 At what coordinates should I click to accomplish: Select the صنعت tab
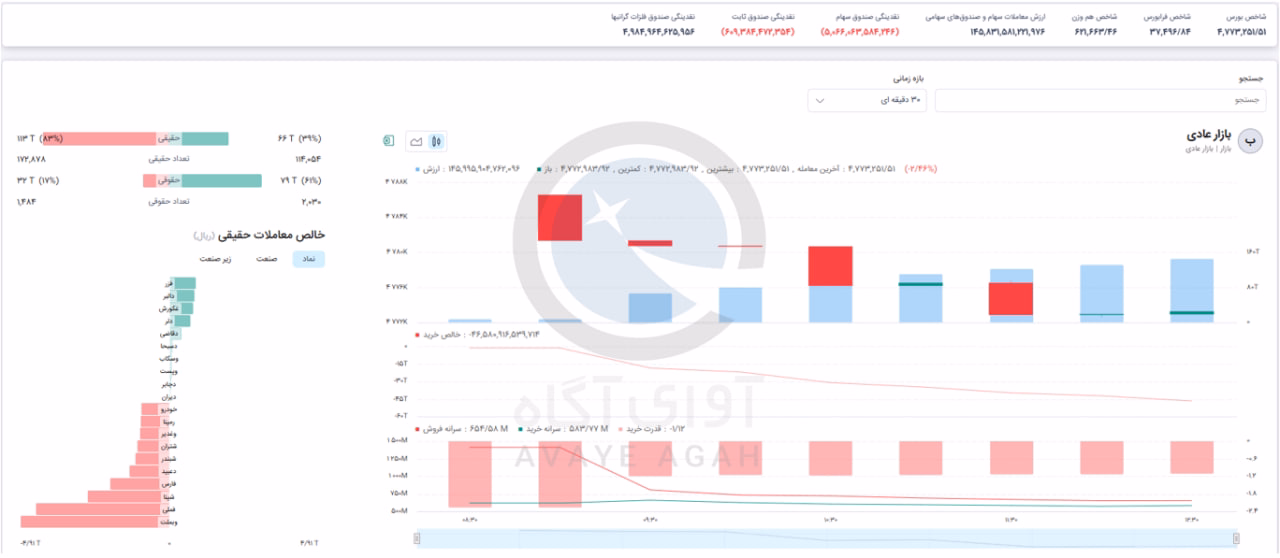point(267,259)
